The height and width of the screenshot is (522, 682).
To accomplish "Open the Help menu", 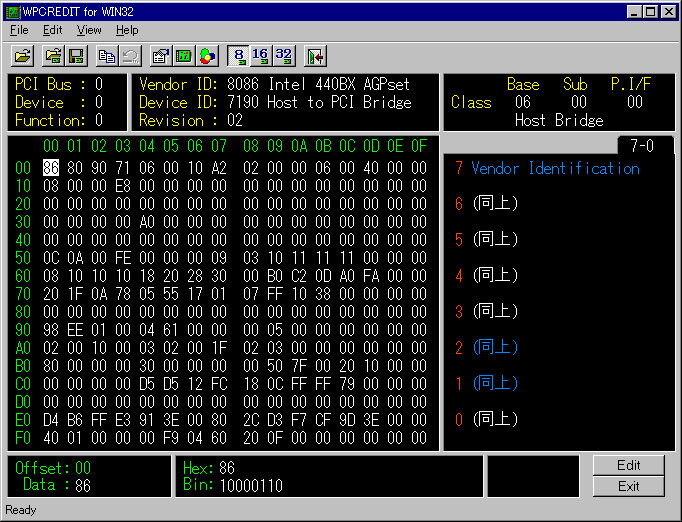I will coord(127,30).
